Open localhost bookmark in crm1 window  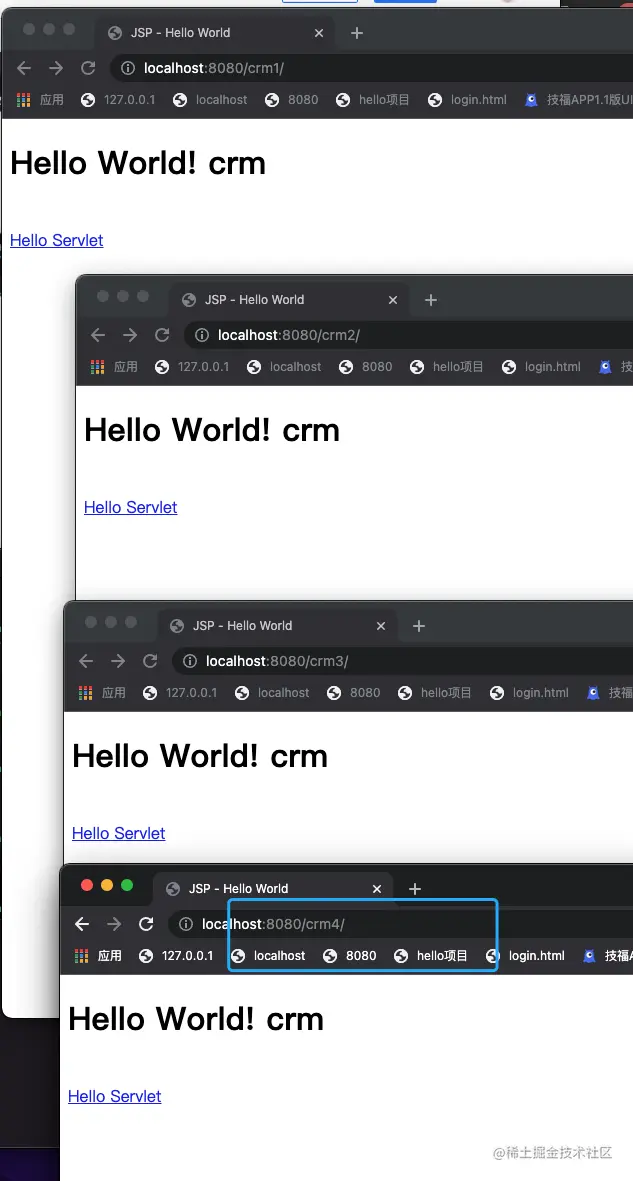[210, 99]
